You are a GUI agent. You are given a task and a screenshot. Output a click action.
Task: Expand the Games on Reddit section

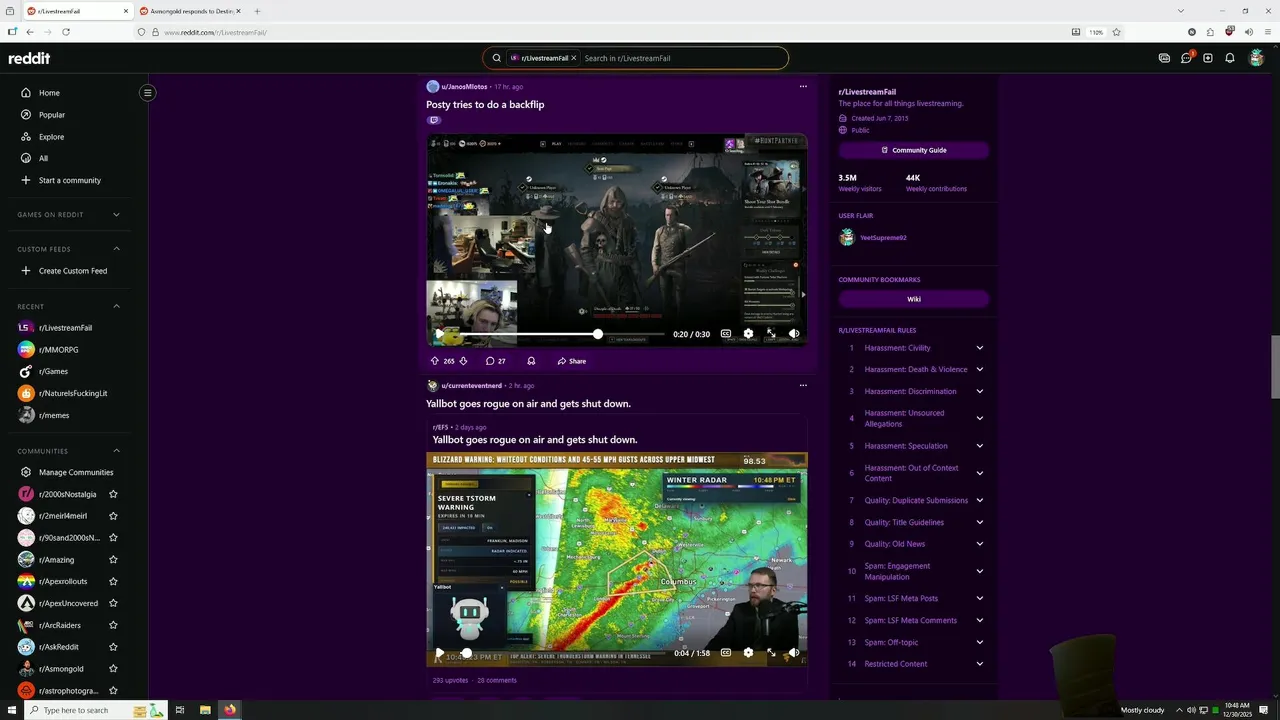click(x=116, y=215)
